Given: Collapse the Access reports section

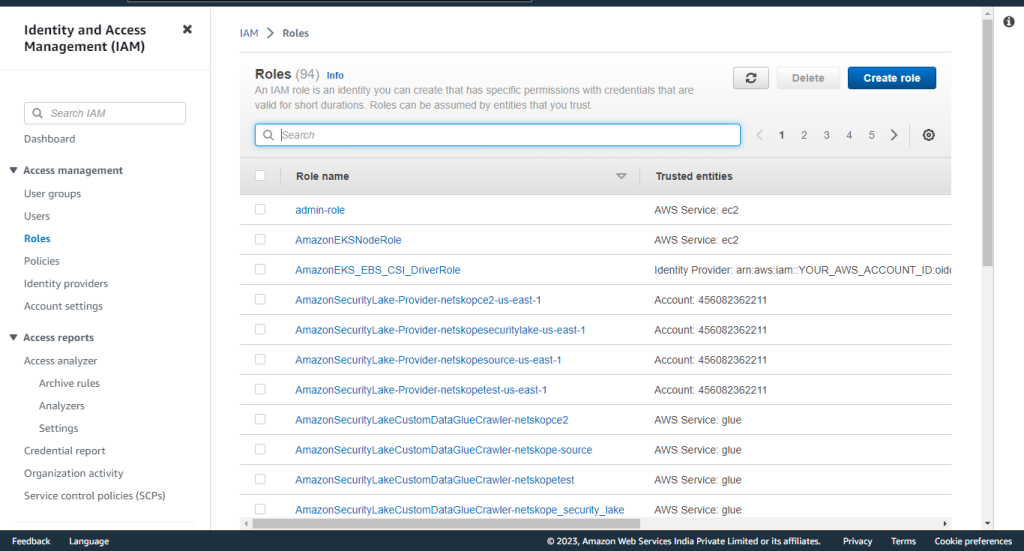Looking at the screenshot, I should (x=13, y=338).
